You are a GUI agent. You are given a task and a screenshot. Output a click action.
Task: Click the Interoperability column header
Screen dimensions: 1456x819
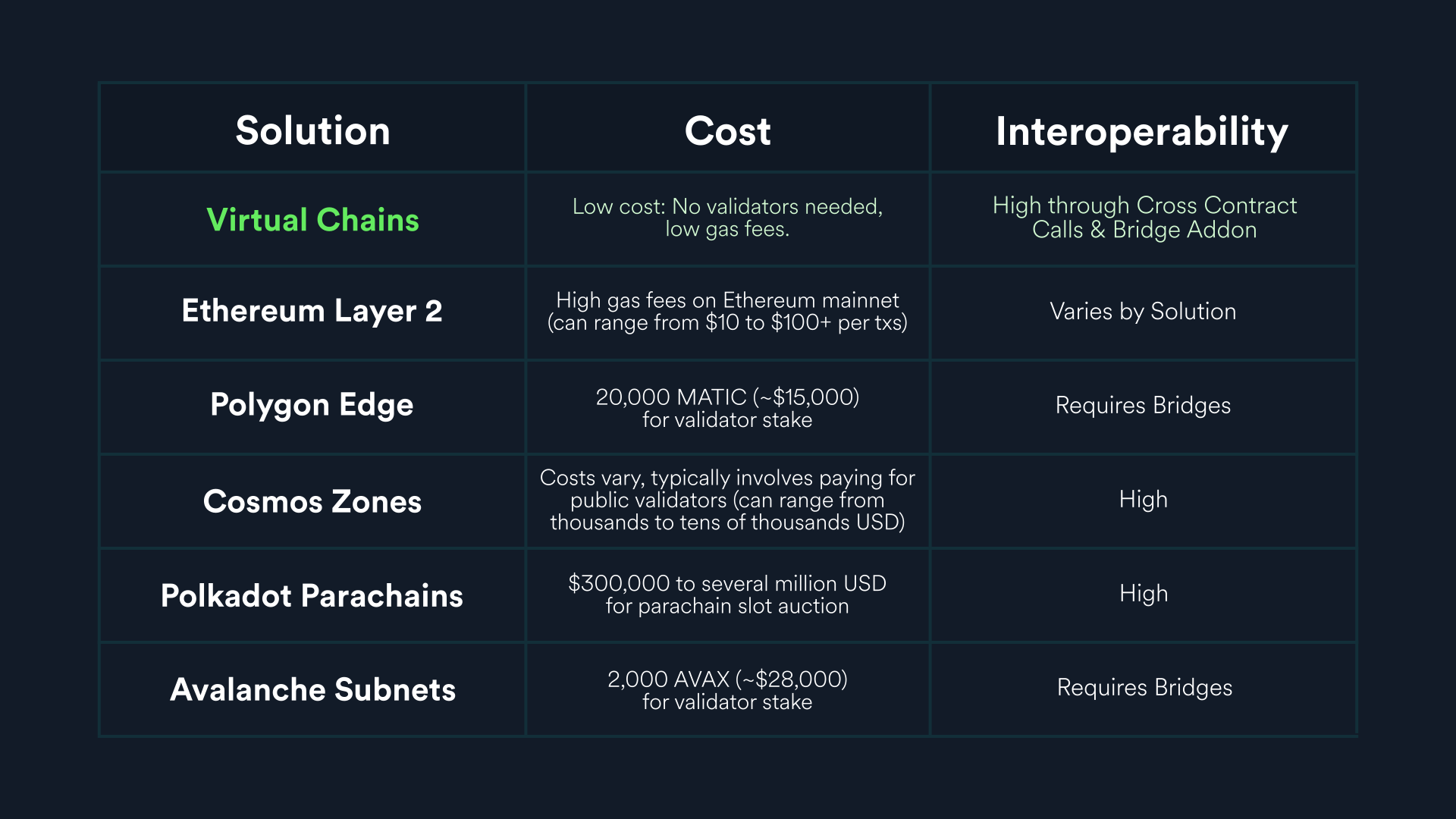tap(1142, 132)
